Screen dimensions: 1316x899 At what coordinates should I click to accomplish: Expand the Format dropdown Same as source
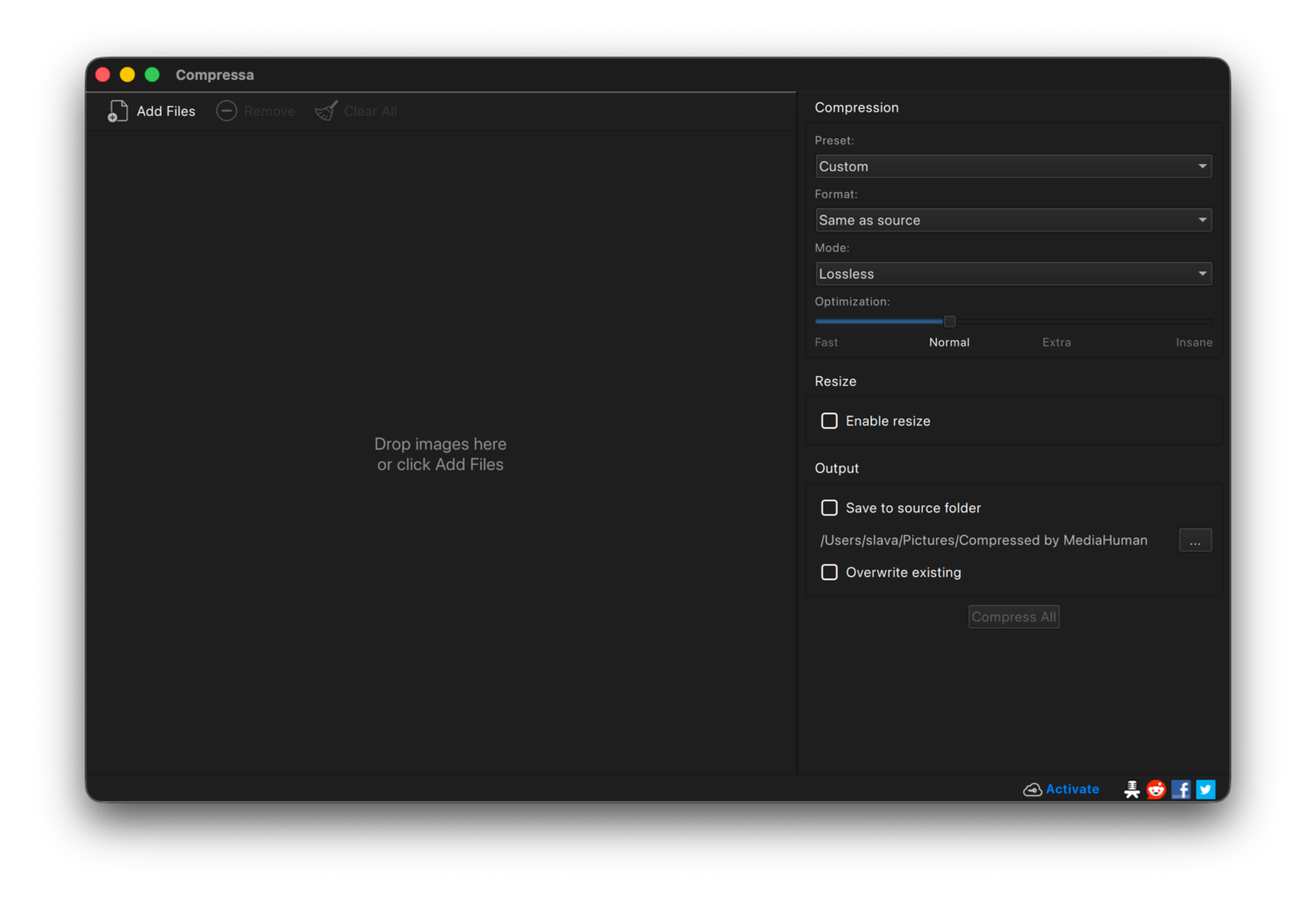coord(1013,220)
